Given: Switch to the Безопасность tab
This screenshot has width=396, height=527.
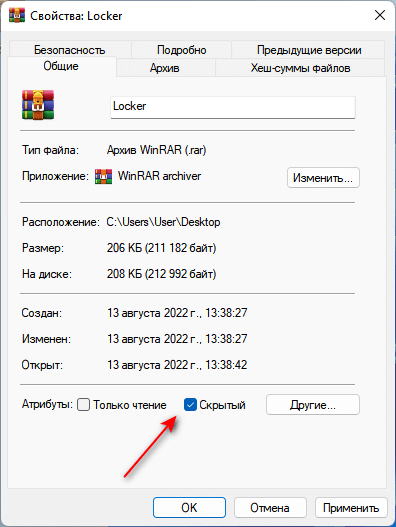Looking at the screenshot, I should point(70,50).
